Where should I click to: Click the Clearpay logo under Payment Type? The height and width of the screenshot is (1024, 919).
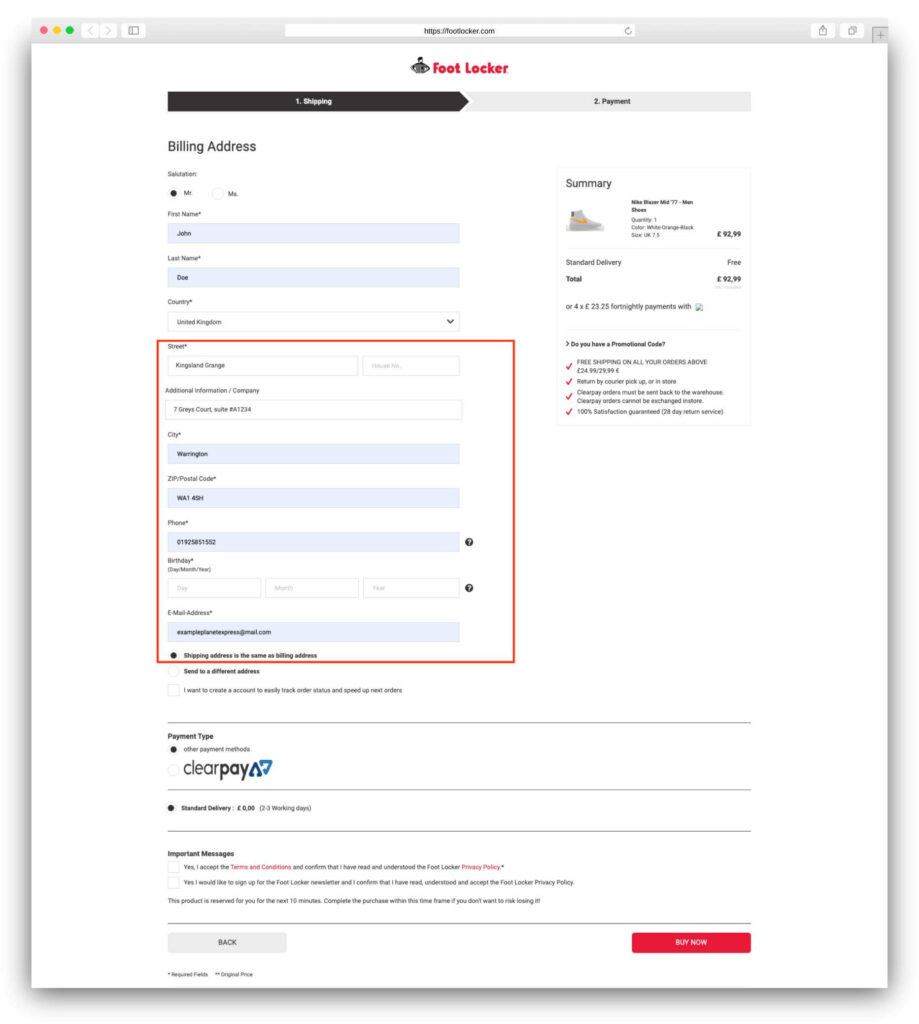[x=227, y=769]
